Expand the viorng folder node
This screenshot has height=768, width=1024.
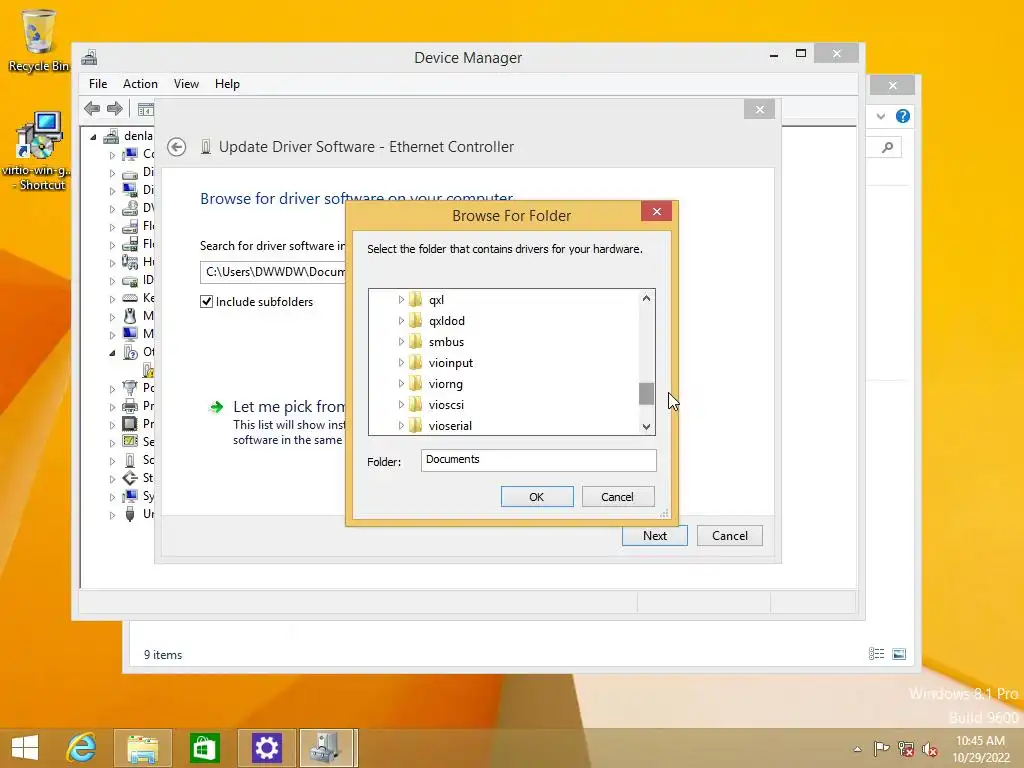tap(401, 383)
